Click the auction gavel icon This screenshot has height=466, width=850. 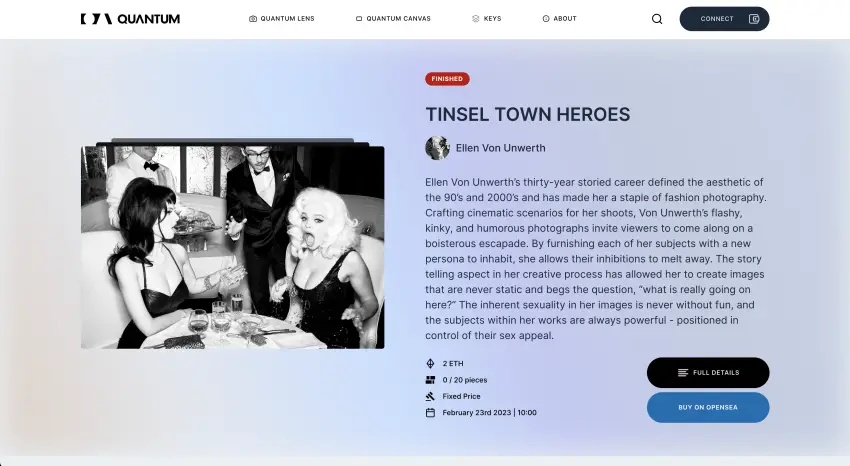(x=430, y=396)
